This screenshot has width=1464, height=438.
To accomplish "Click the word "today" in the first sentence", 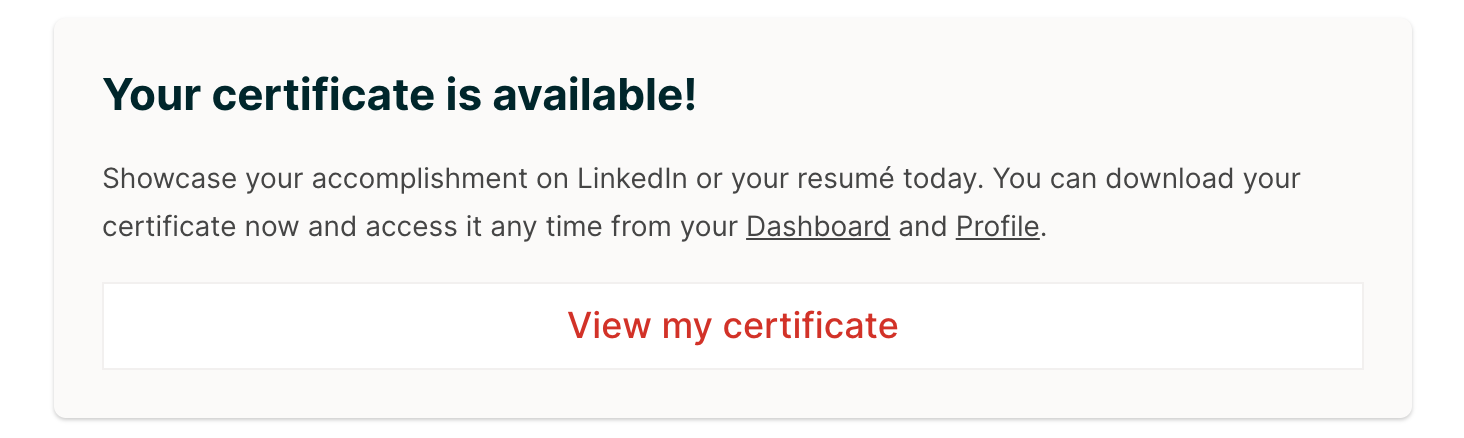I will 941,180.
